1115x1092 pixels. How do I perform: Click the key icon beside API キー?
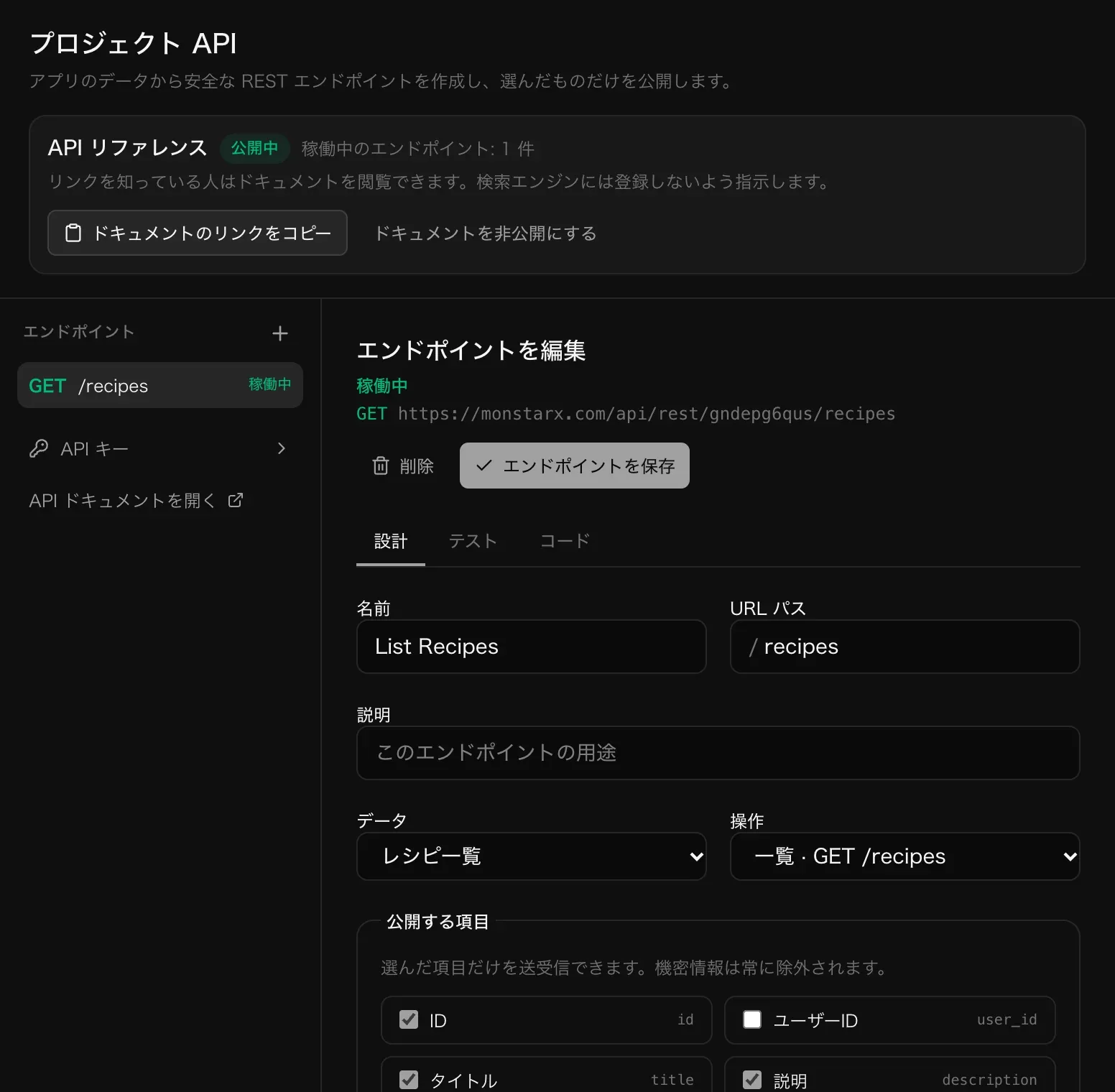tap(39, 448)
